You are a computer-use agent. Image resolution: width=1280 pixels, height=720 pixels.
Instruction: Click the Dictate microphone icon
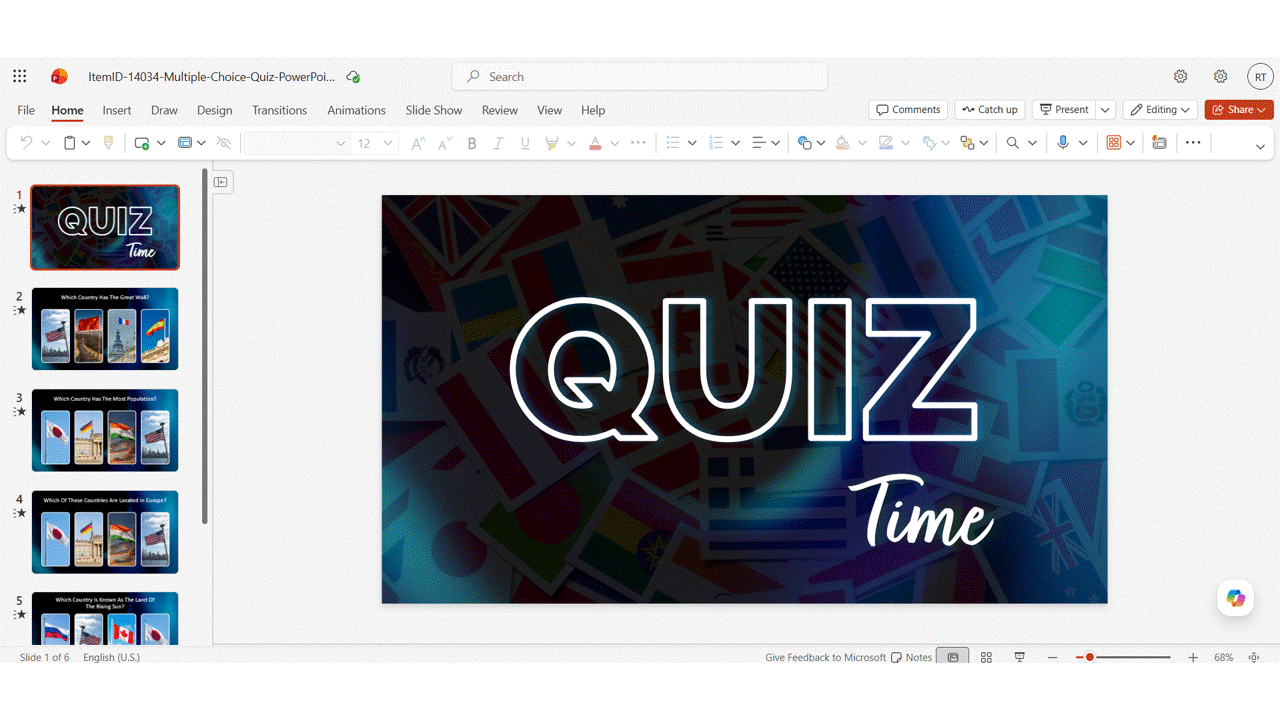point(1063,143)
